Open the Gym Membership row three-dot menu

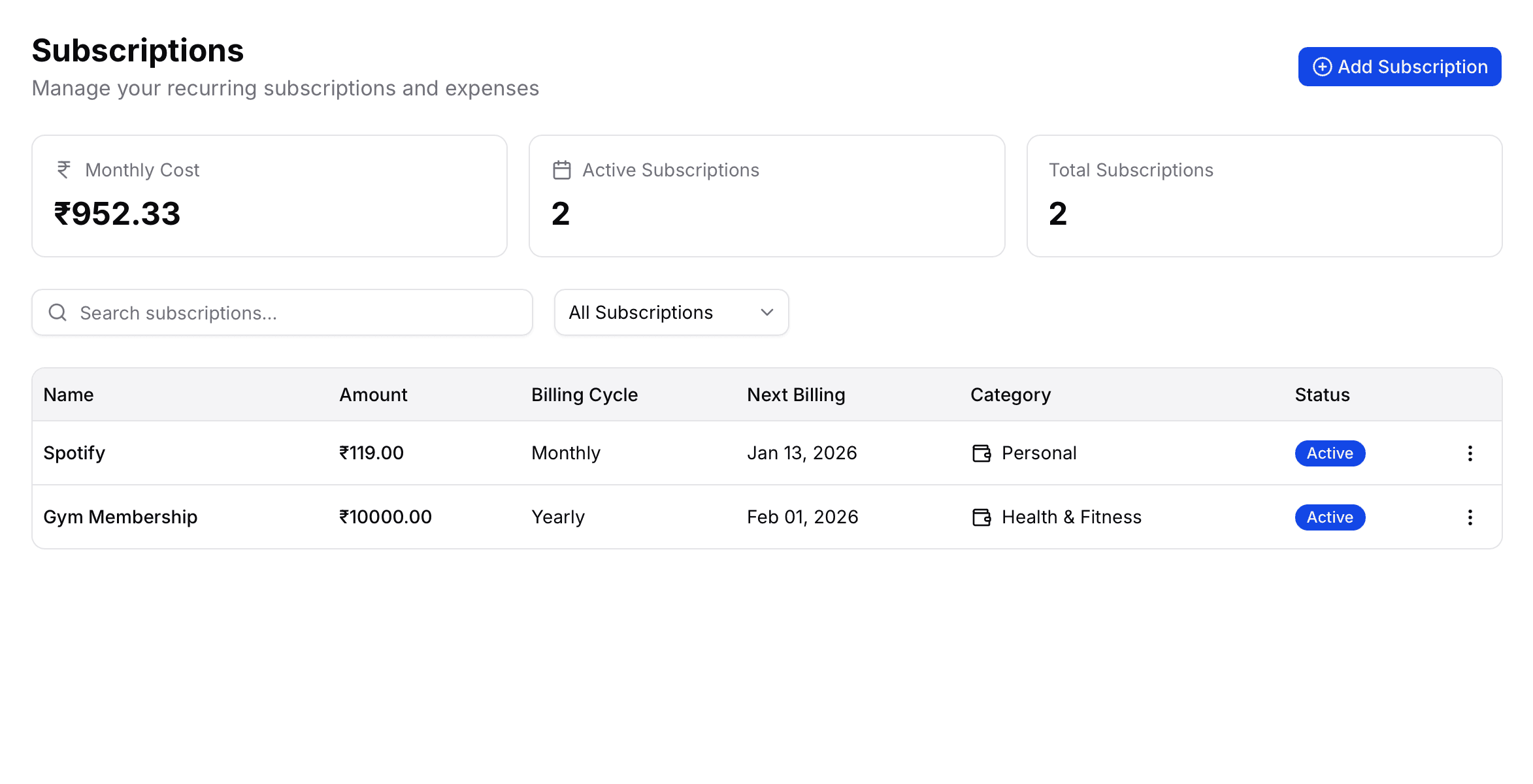tap(1470, 517)
